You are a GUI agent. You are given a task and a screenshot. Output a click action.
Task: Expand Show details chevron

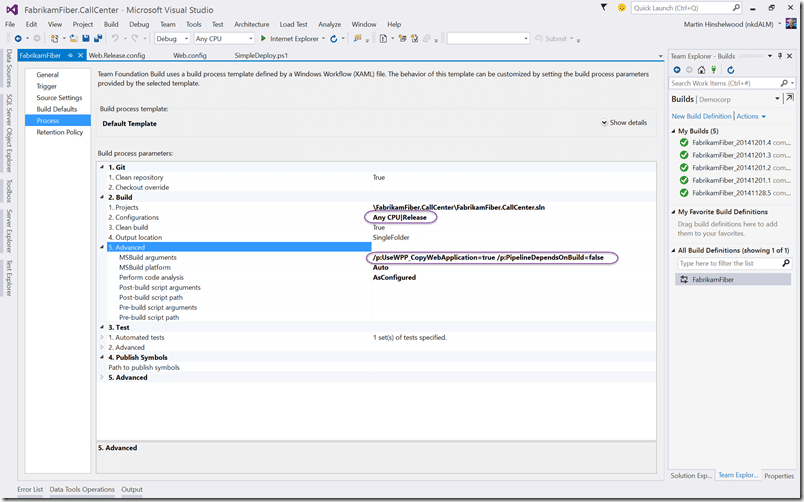click(x=604, y=123)
